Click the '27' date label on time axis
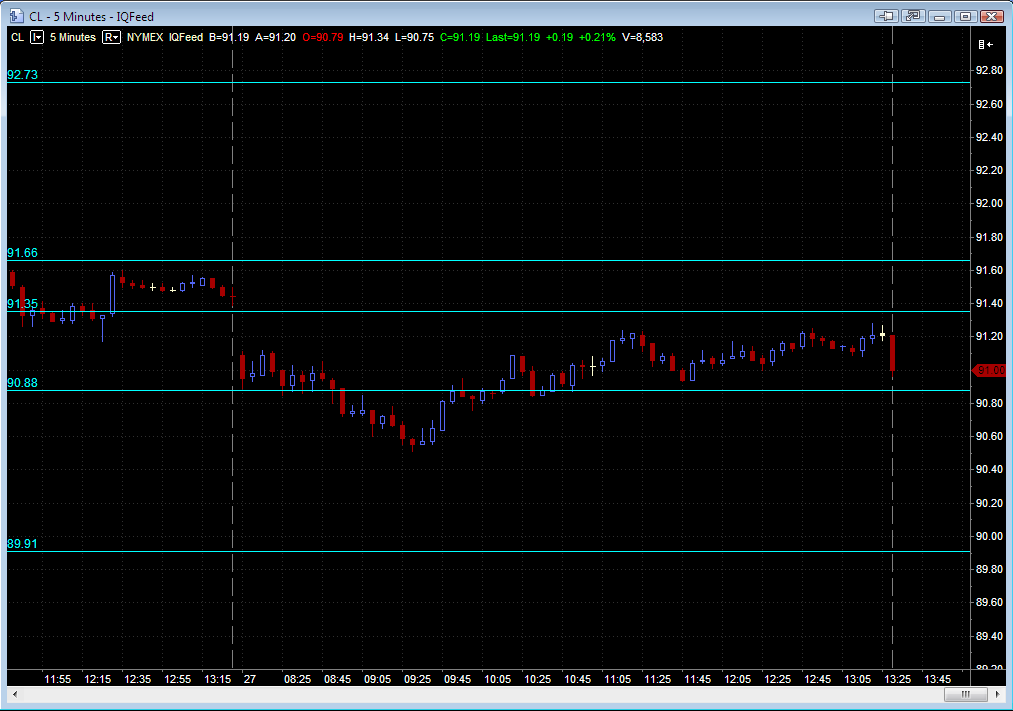 pos(250,679)
